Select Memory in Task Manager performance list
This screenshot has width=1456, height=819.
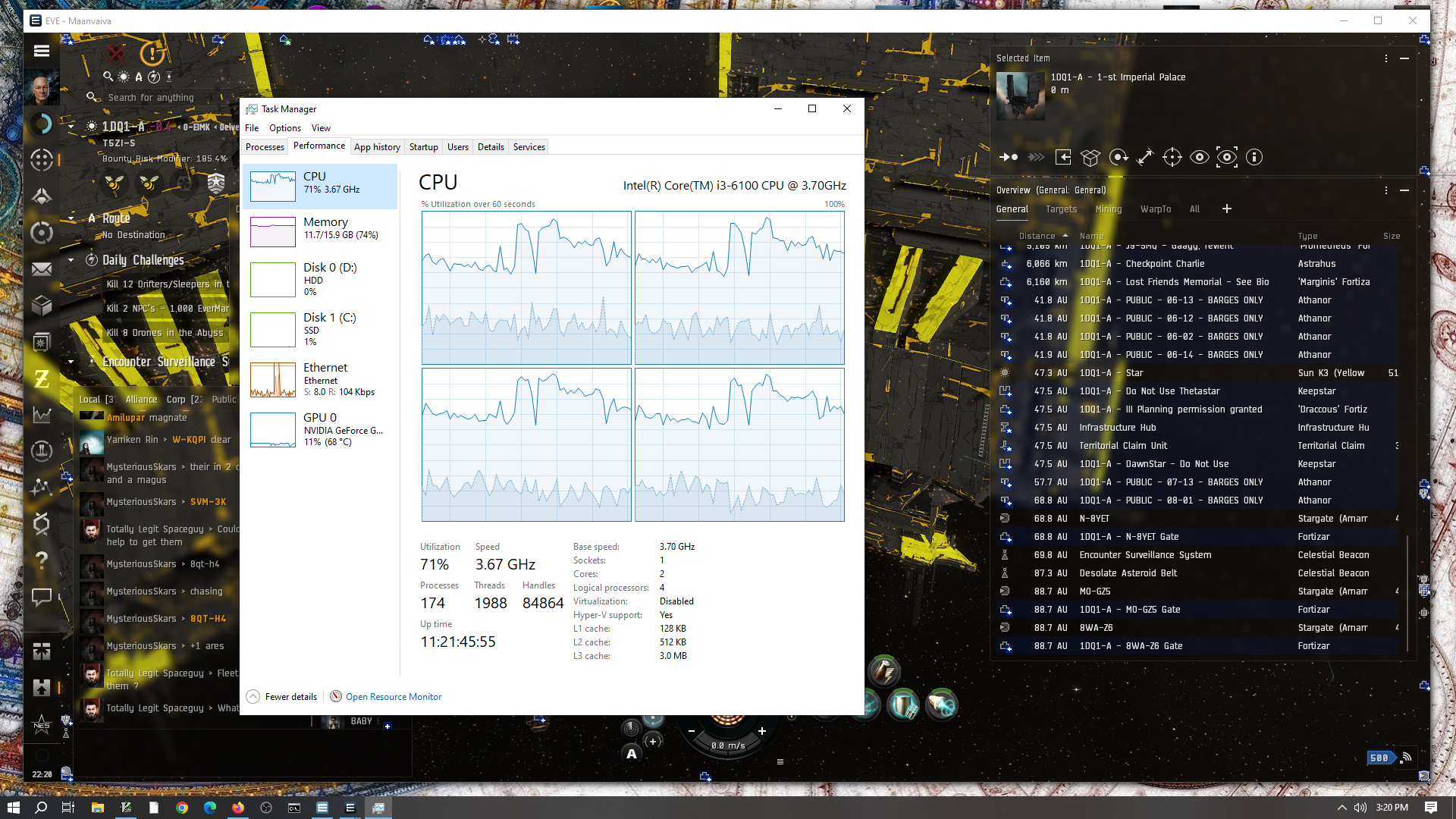coord(321,231)
